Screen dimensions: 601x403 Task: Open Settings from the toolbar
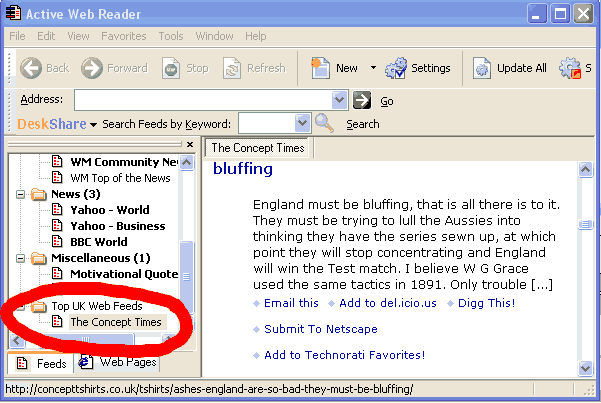click(396, 68)
